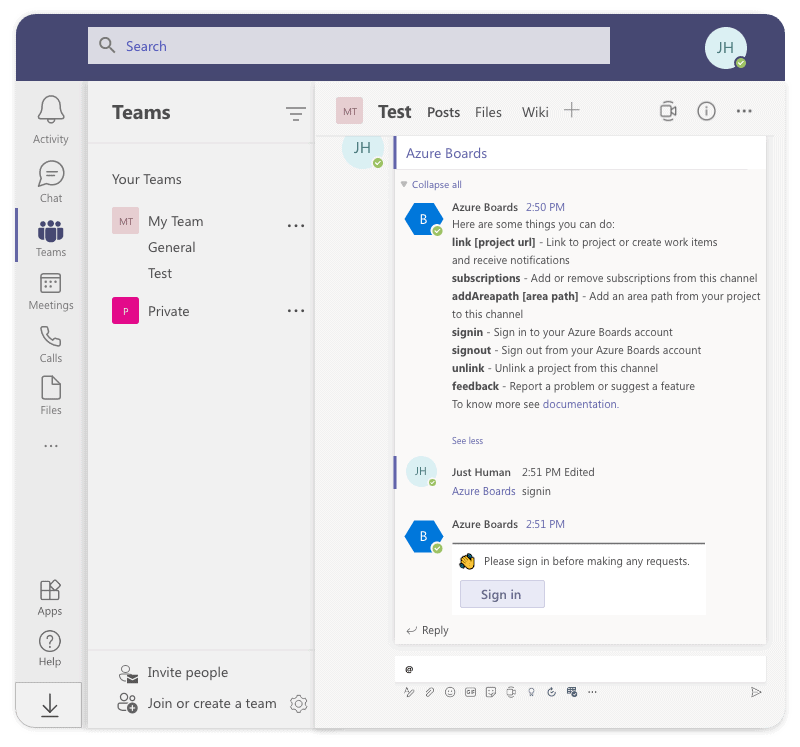
Task: Open the Activity feed
Action: pos(50,118)
